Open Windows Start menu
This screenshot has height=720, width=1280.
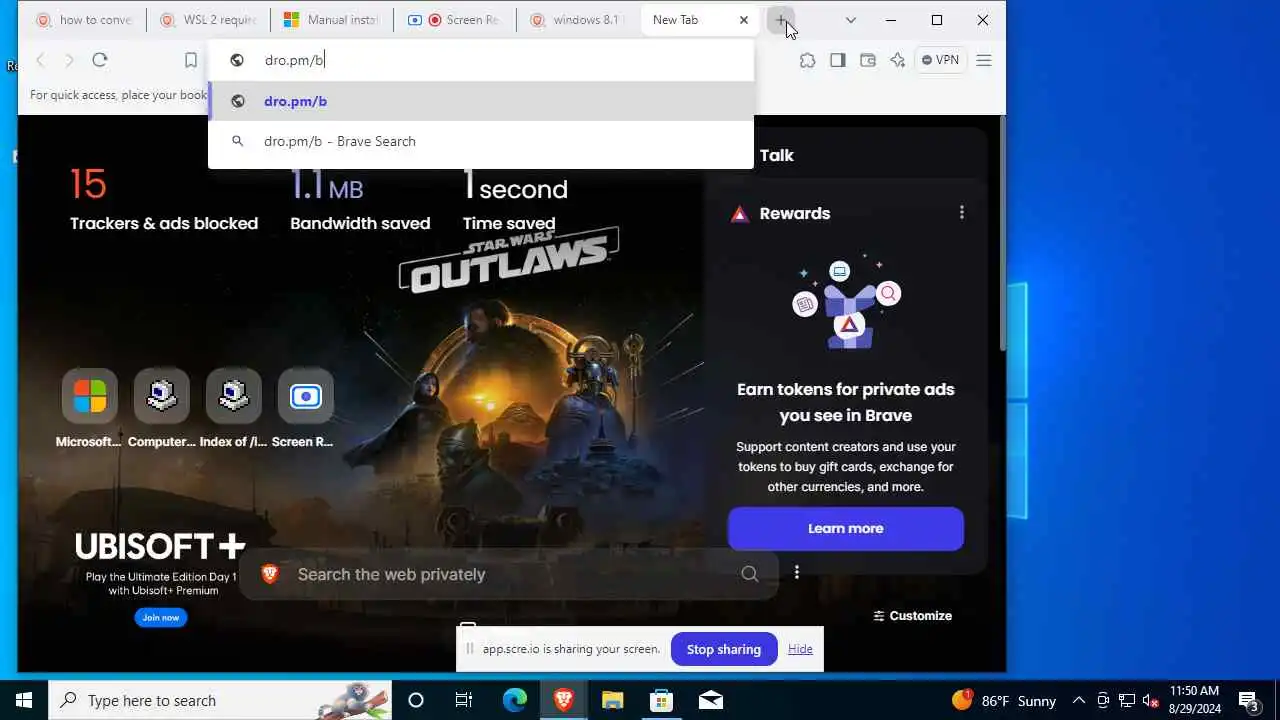tap(24, 700)
